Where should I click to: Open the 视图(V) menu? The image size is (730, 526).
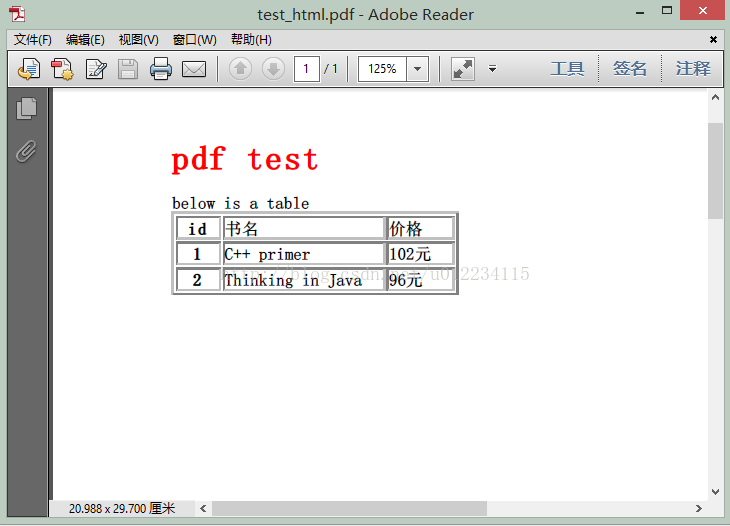click(x=138, y=40)
